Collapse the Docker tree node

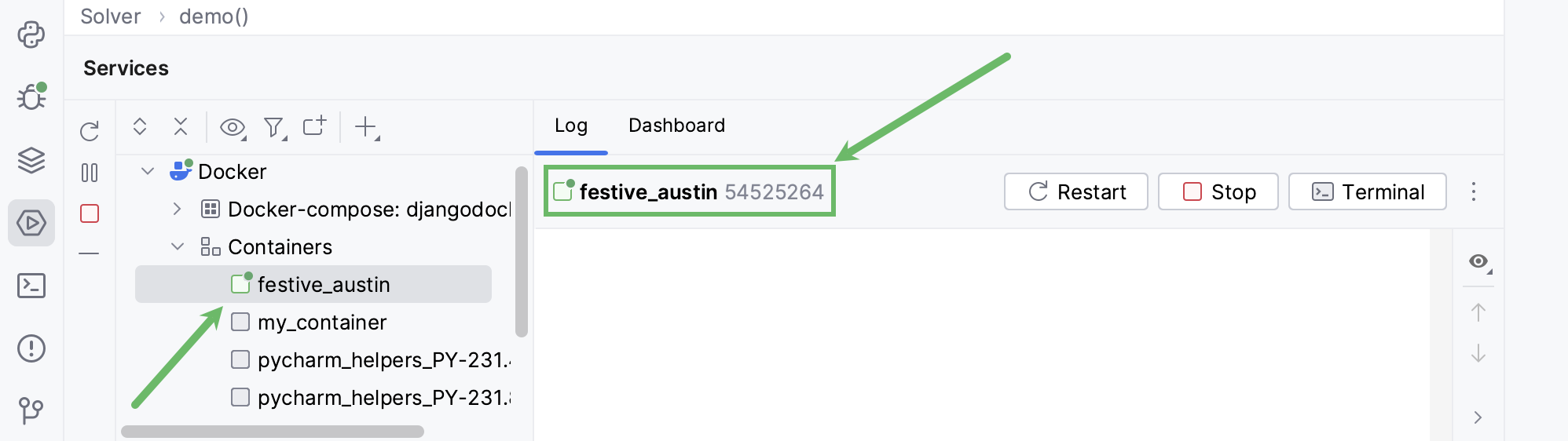[x=148, y=171]
